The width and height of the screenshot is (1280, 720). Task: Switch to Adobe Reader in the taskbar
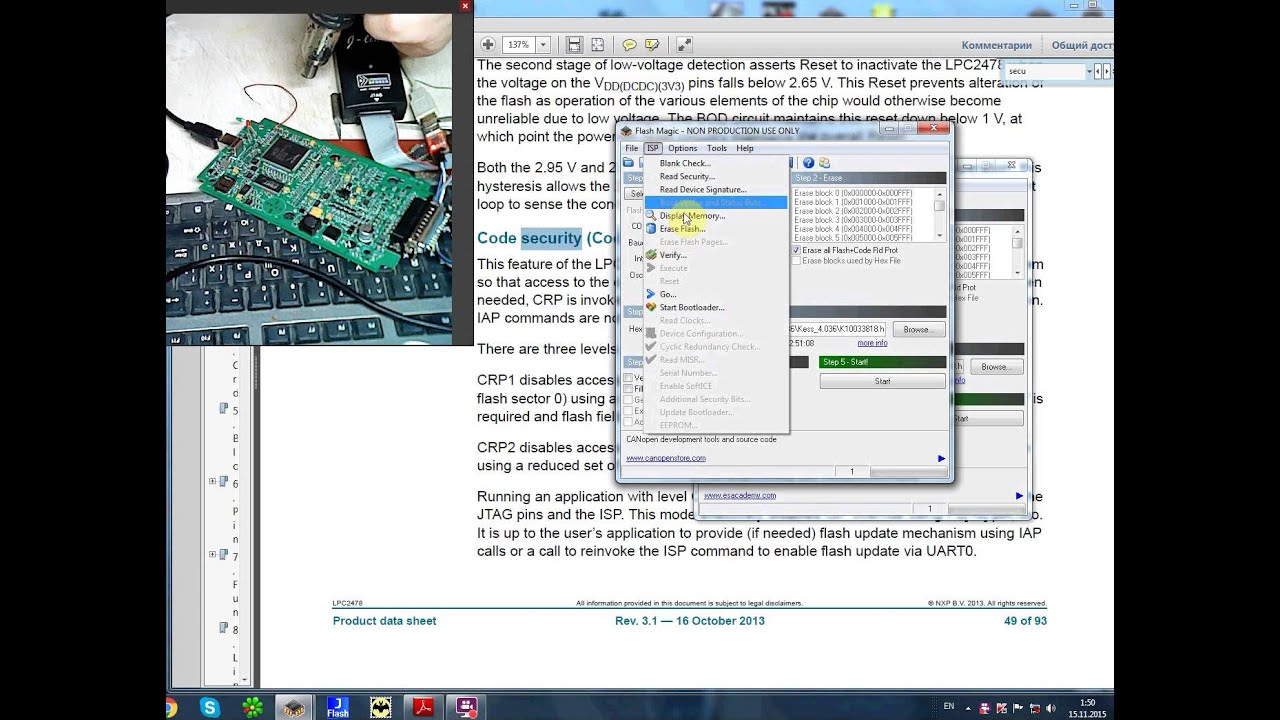pos(424,707)
